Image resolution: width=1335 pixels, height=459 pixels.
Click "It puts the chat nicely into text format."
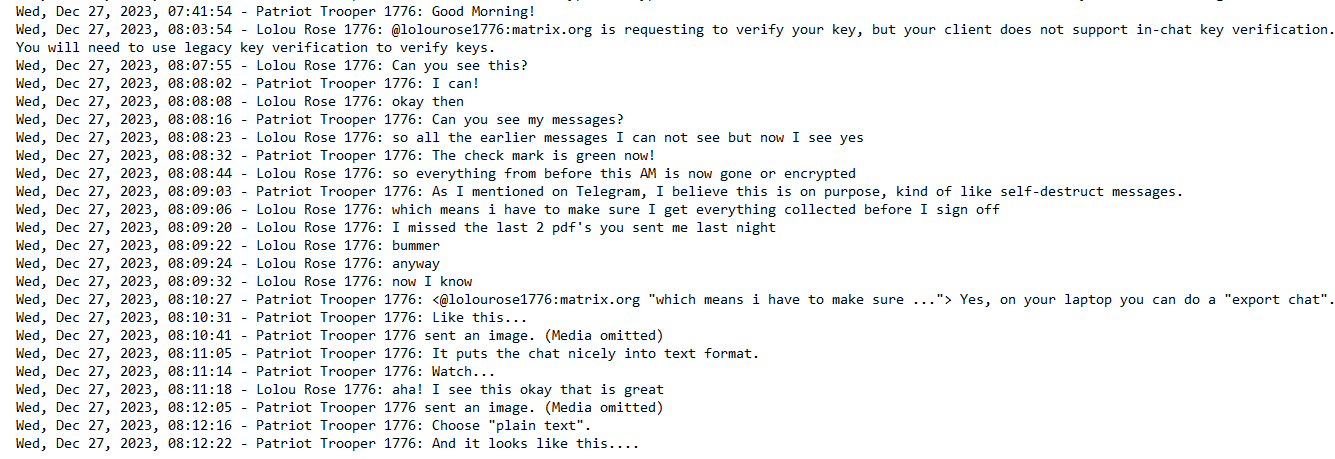pos(596,354)
